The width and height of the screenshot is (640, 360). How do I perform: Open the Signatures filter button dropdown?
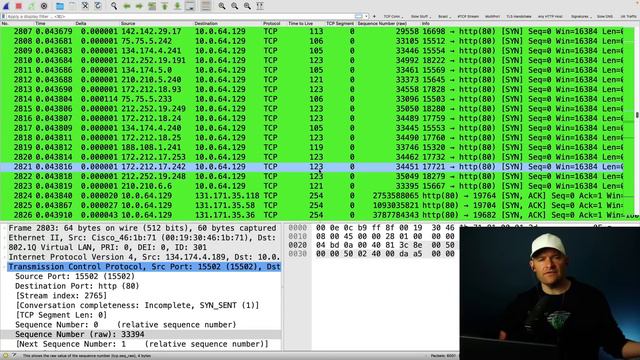581,16
